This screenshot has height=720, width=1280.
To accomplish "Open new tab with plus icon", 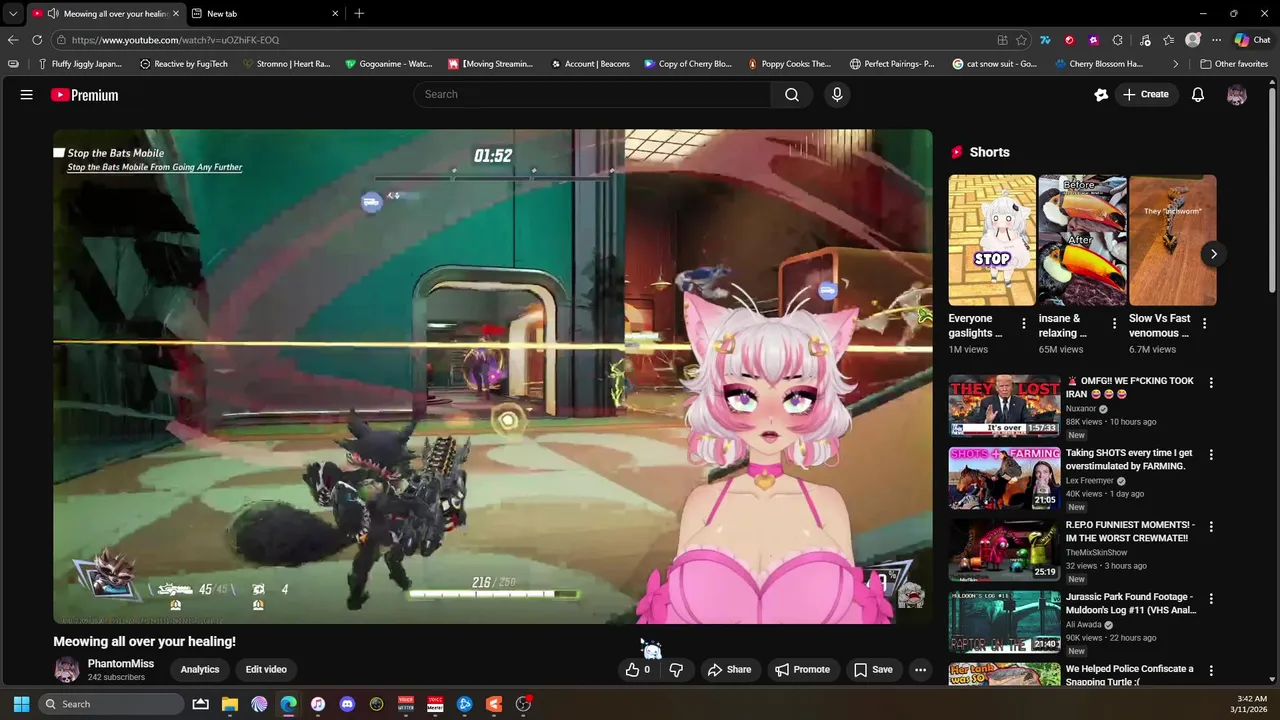I will (x=359, y=13).
